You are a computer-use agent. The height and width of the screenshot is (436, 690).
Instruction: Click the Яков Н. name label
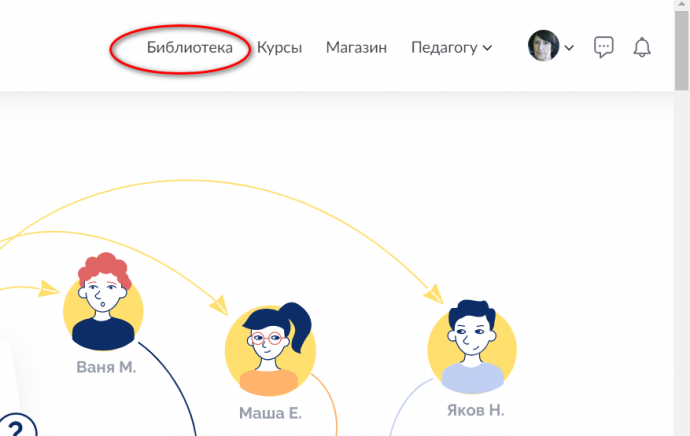475,410
